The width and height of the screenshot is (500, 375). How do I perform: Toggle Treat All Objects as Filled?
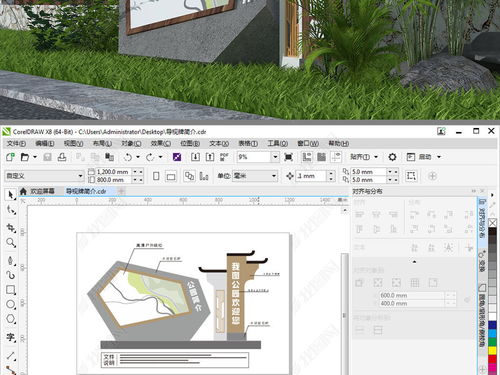click(411, 176)
